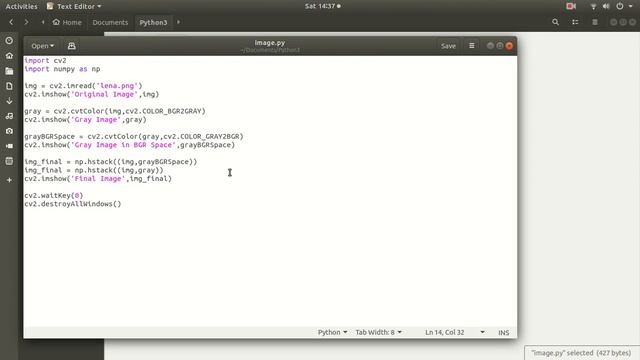
Task: Click the power icon in the top bar
Action: pyautogui.click(x=620, y=6)
